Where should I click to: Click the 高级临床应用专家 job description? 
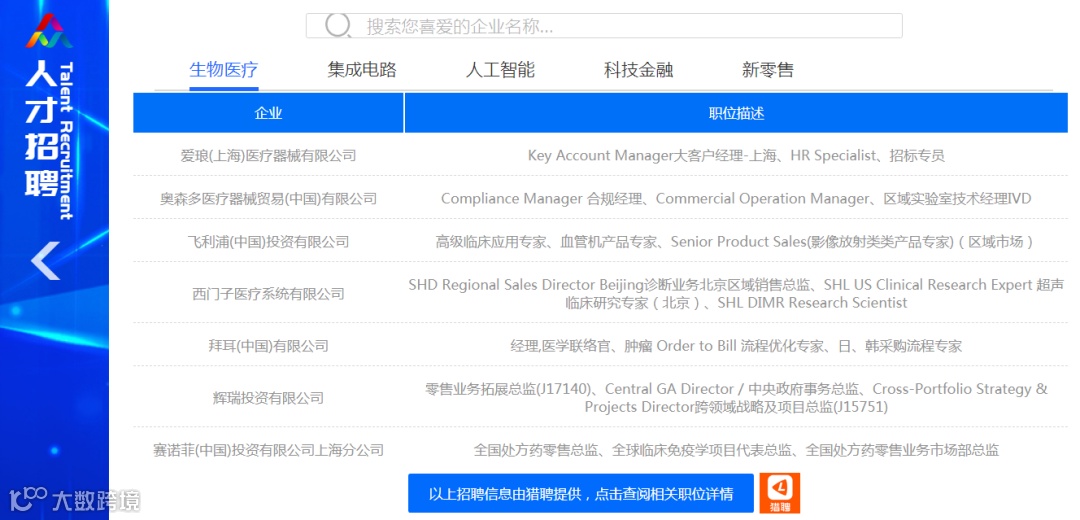736,242
